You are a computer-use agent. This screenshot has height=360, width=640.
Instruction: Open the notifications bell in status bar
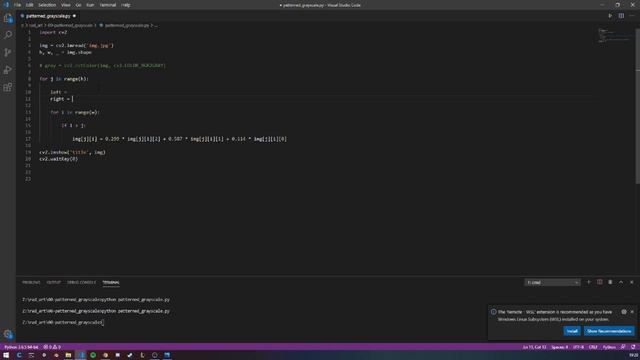click(x=633, y=347)
